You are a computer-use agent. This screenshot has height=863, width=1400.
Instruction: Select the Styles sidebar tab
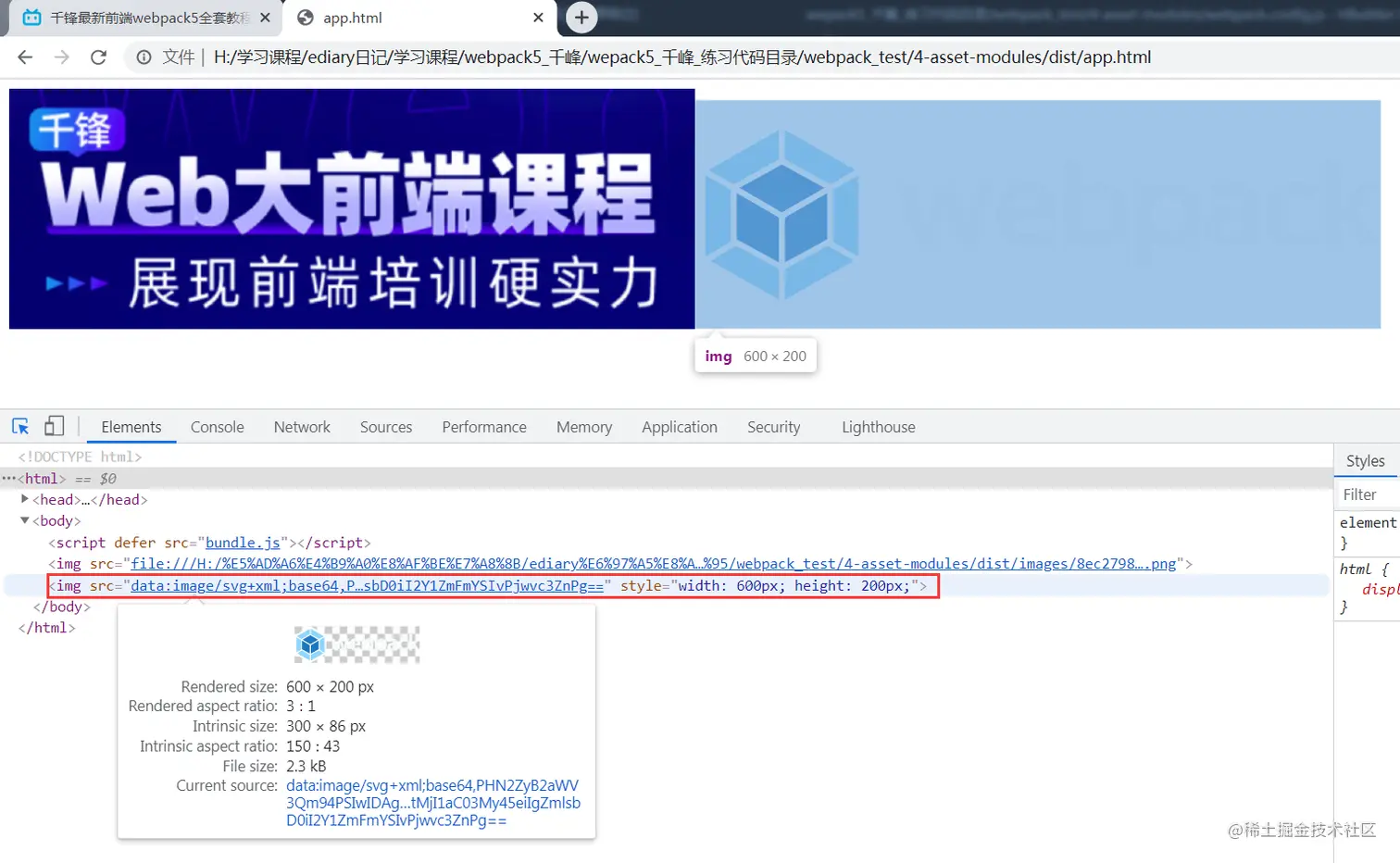(x=1365, y=460)
